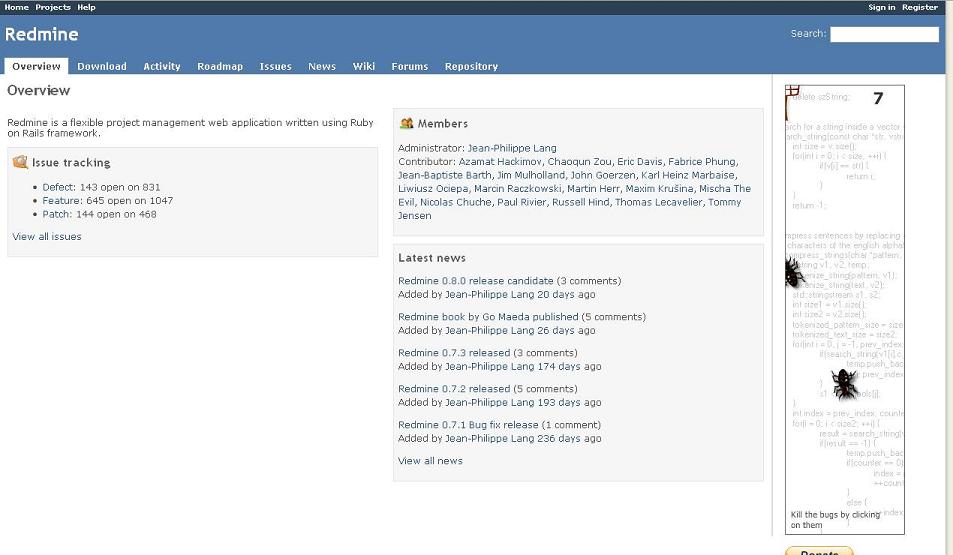The width and height of the screenshot is (953, 555).
Task: Open John Goerzen's profile
Action: (603, 175)
